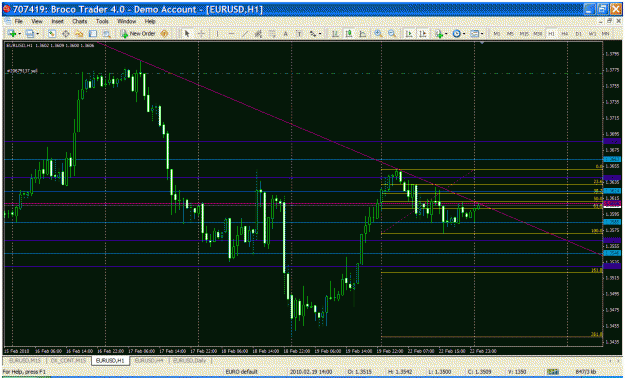Zoom in on the chart
Screen dimensions: 625x378
click(x=378, y=34)
